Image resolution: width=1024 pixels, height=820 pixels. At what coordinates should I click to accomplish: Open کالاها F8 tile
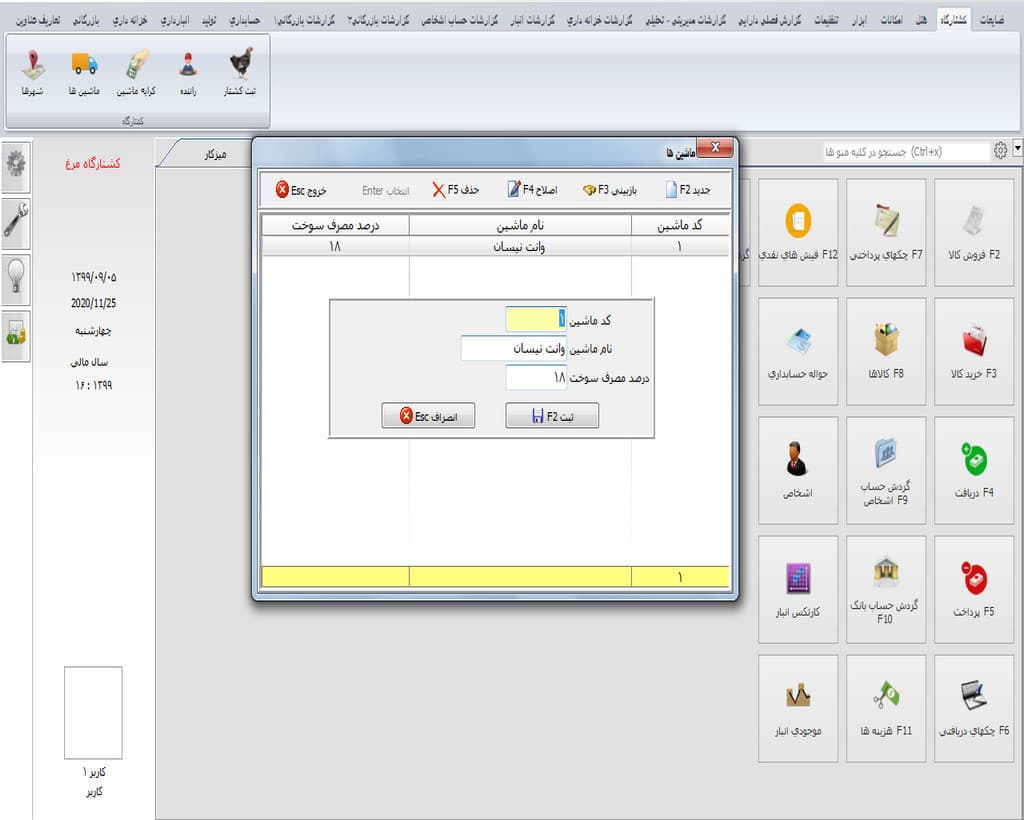(886, 351)
